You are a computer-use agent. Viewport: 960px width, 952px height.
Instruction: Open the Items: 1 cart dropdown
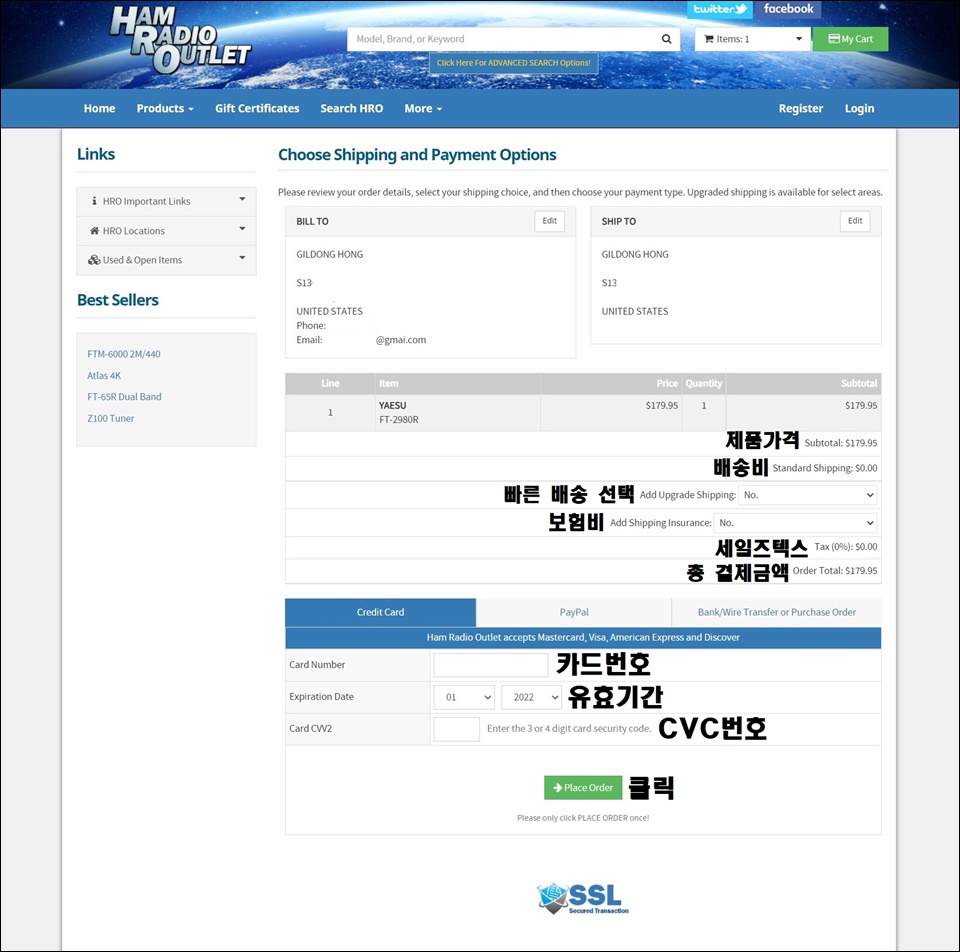click(x=752, y=39)
